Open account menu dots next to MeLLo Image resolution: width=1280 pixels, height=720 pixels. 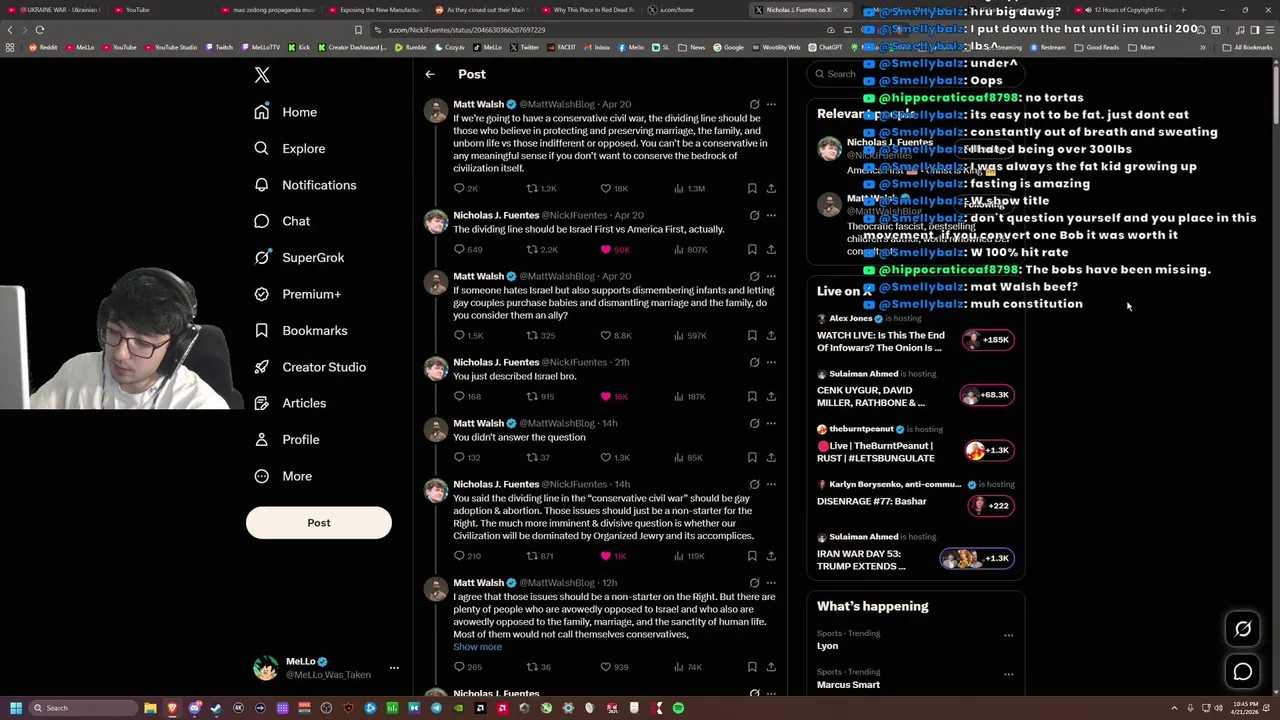(x=394, y=668)
